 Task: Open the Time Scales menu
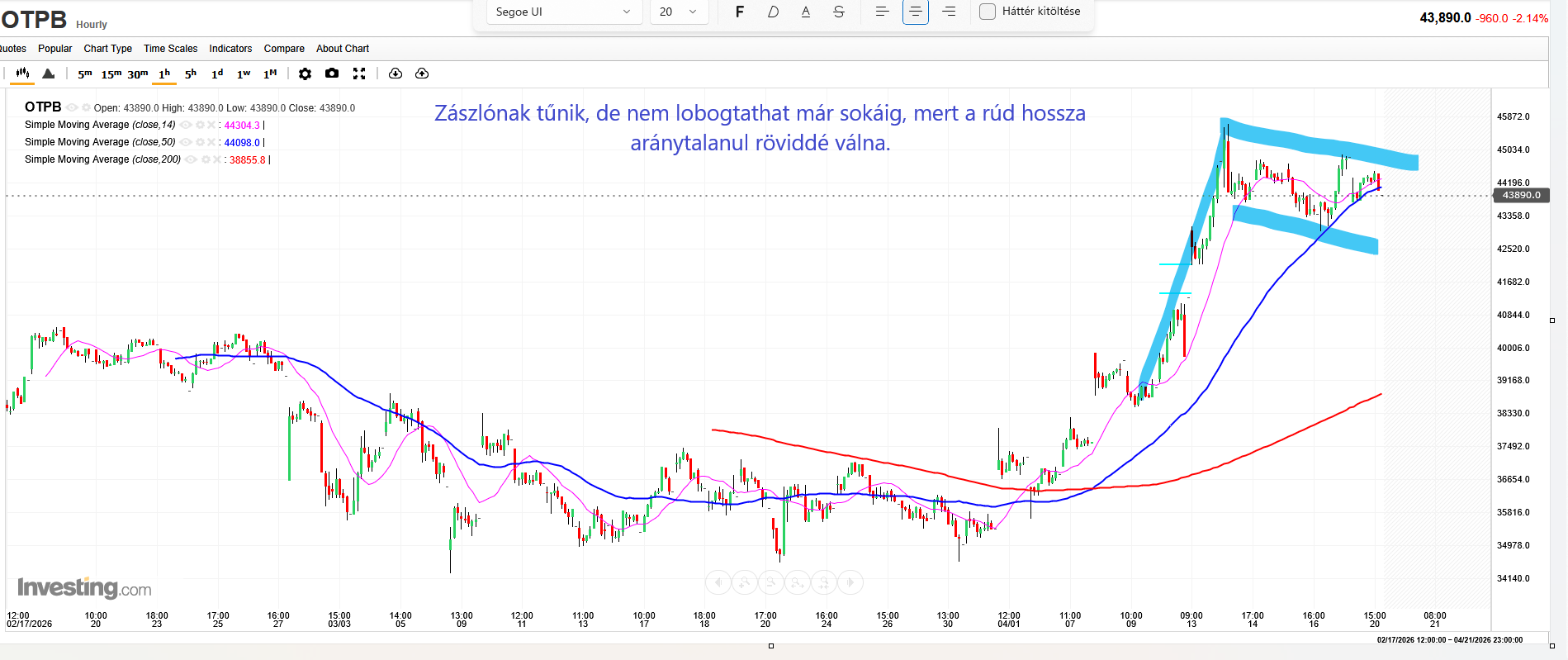coord(170,49)
